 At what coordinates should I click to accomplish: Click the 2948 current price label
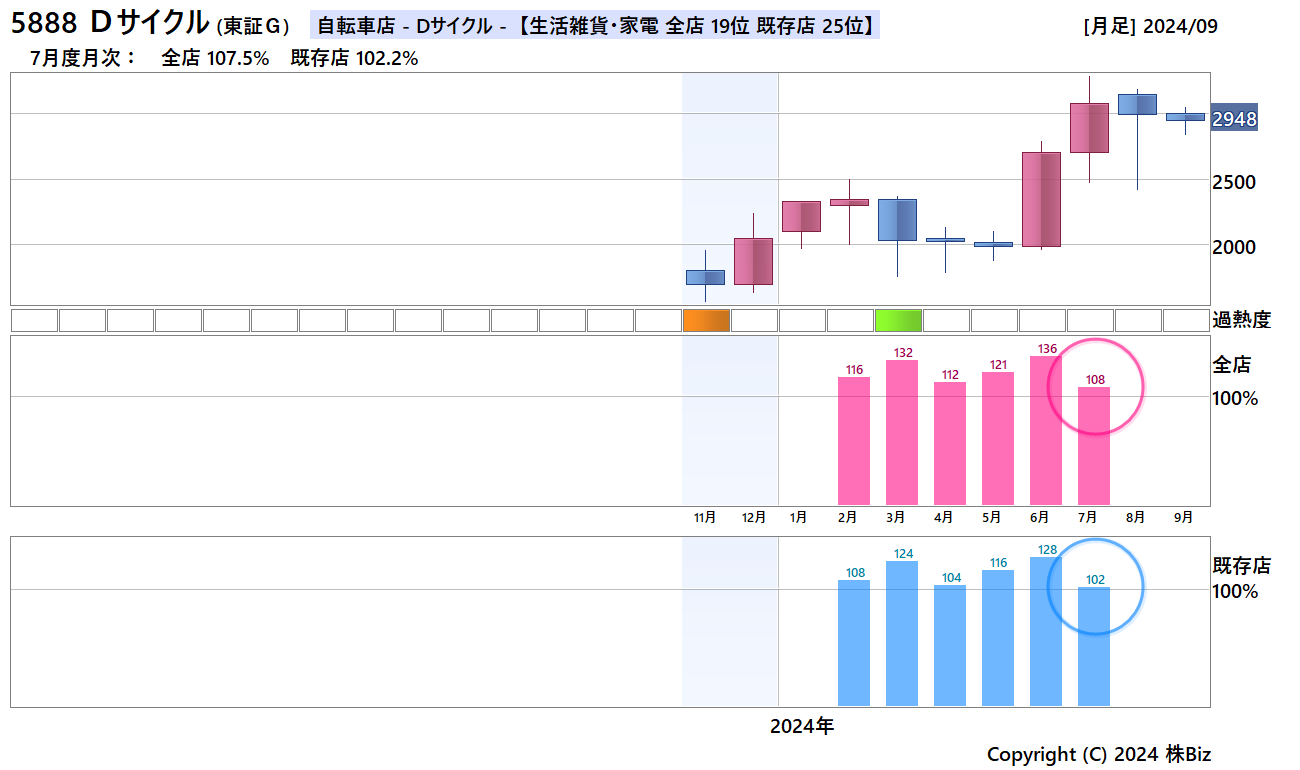click(x=1234, y=119)
